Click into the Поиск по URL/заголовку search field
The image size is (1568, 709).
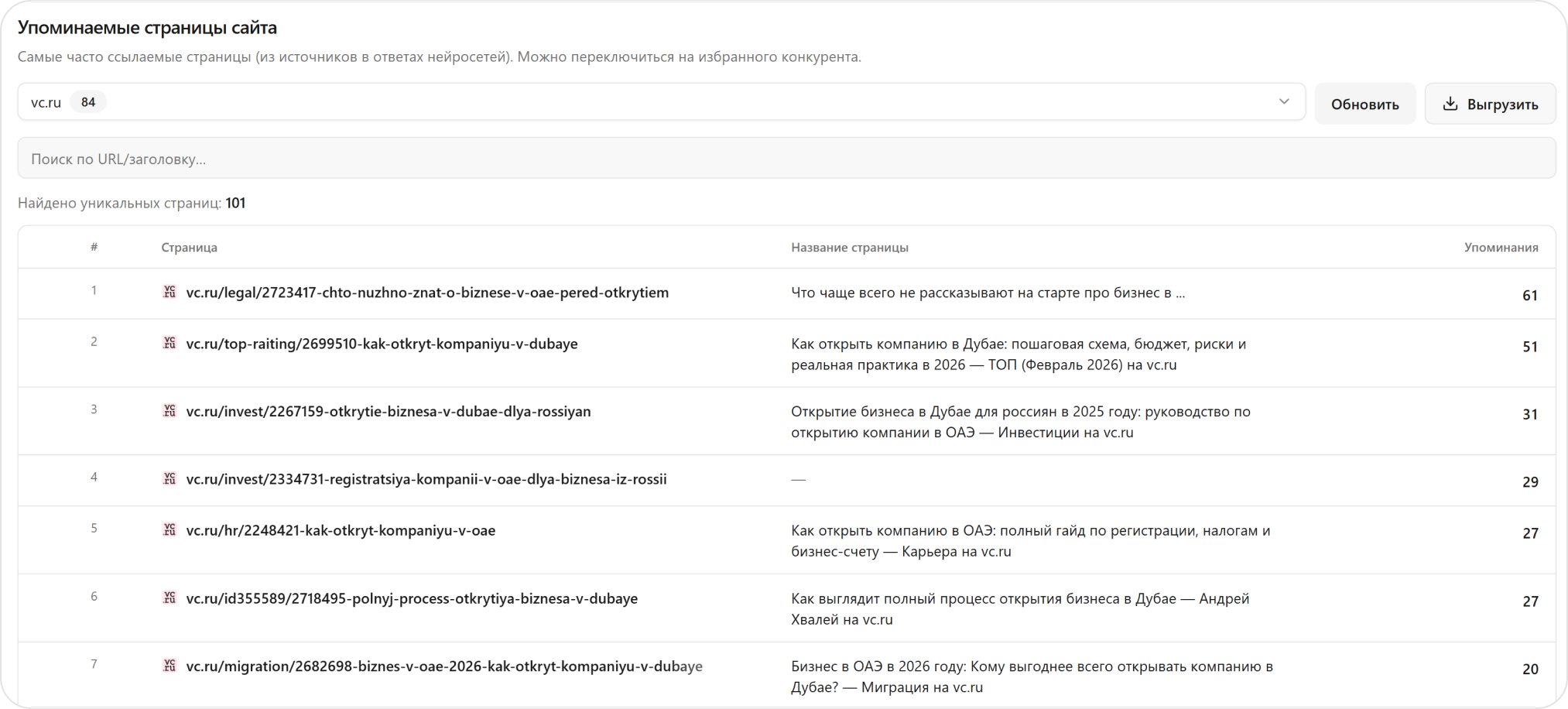pyautogui.click(x=786, y=159)
